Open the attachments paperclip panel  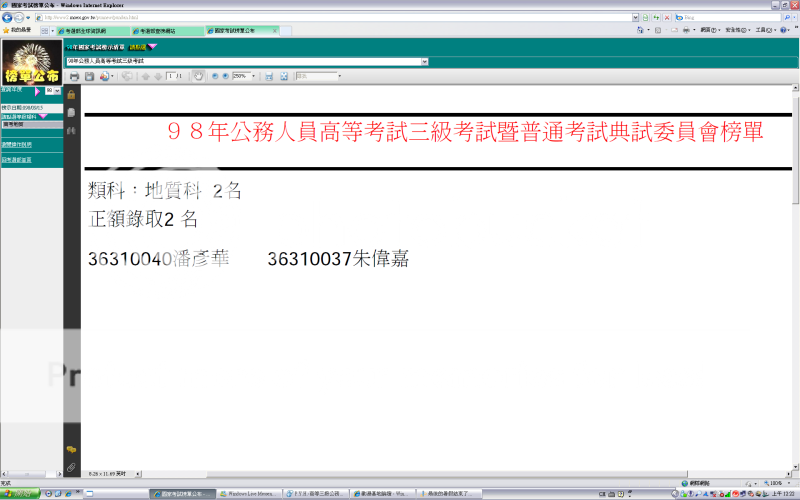point(71,467)
